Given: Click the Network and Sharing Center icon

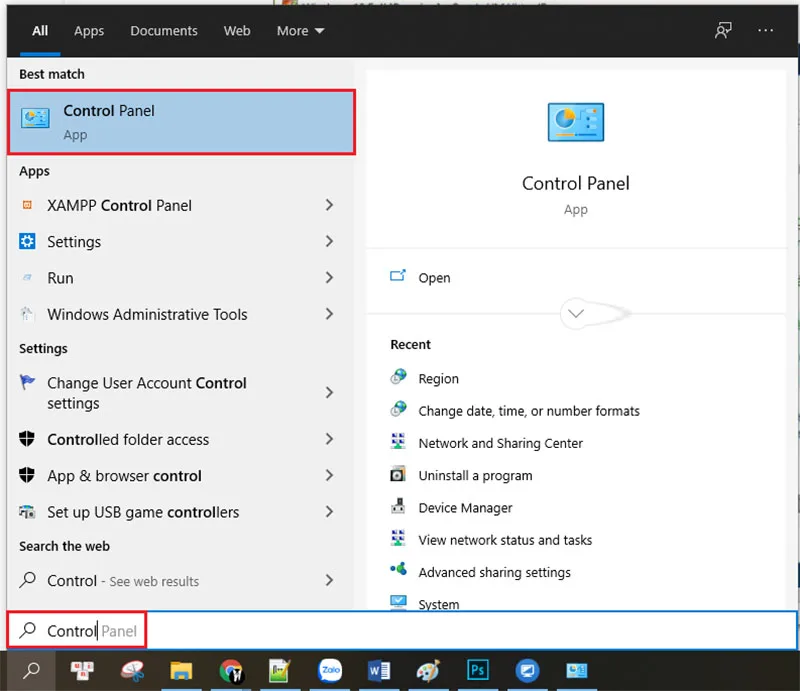Looking at the screenshot, I should (398, 441).
